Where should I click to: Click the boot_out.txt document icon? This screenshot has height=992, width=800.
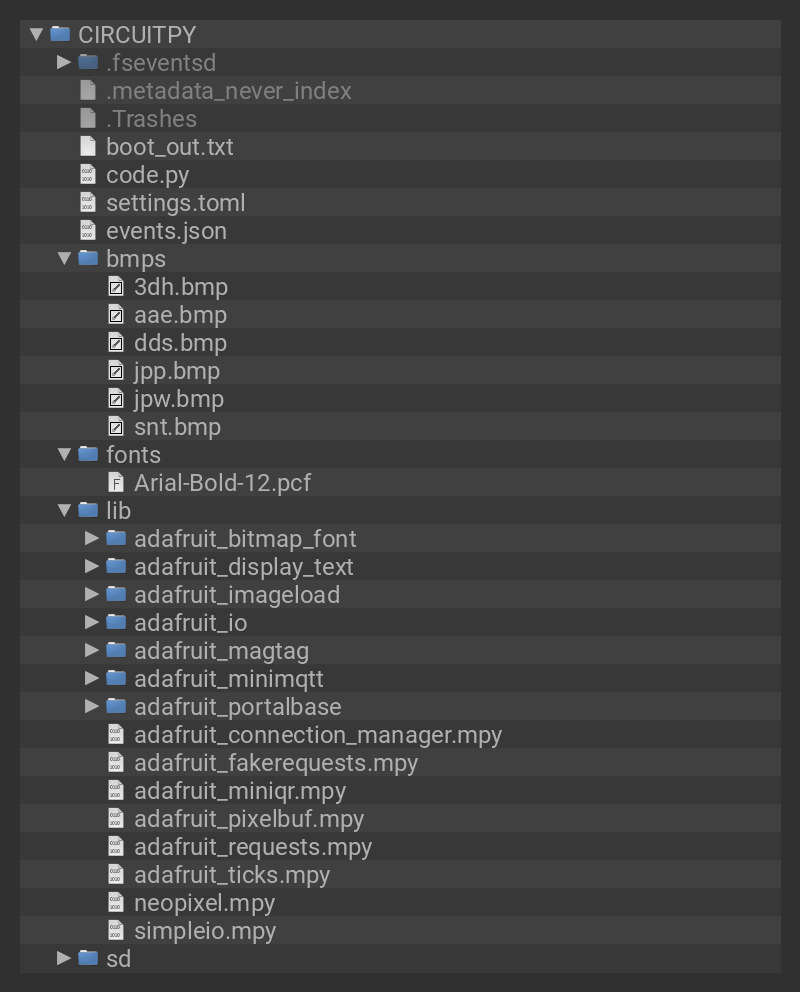88,147
